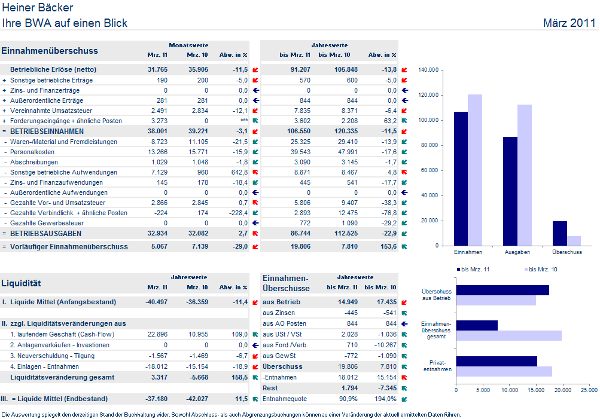Click the monthly trend arrow for Betriebliche Erlöse
Image resolution: width=600 pixels, height=419 pixels.
[x=256, y=70]
